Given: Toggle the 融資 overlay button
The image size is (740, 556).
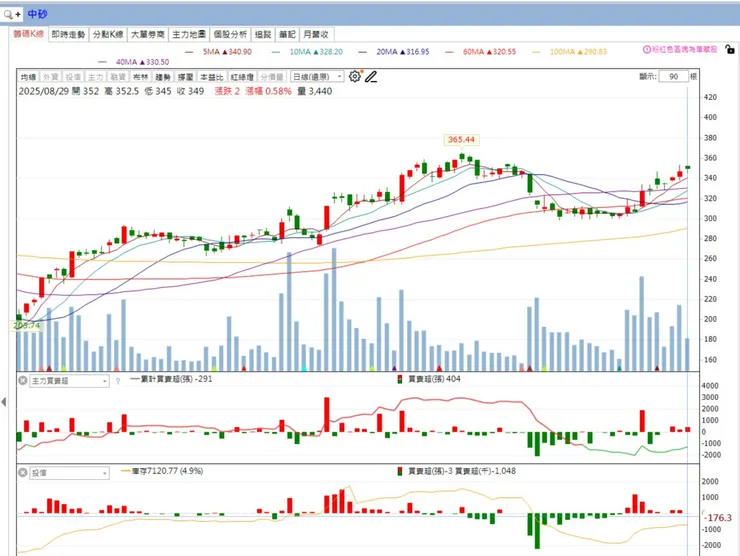Looking at the screenshot, I should coord(118,77).
